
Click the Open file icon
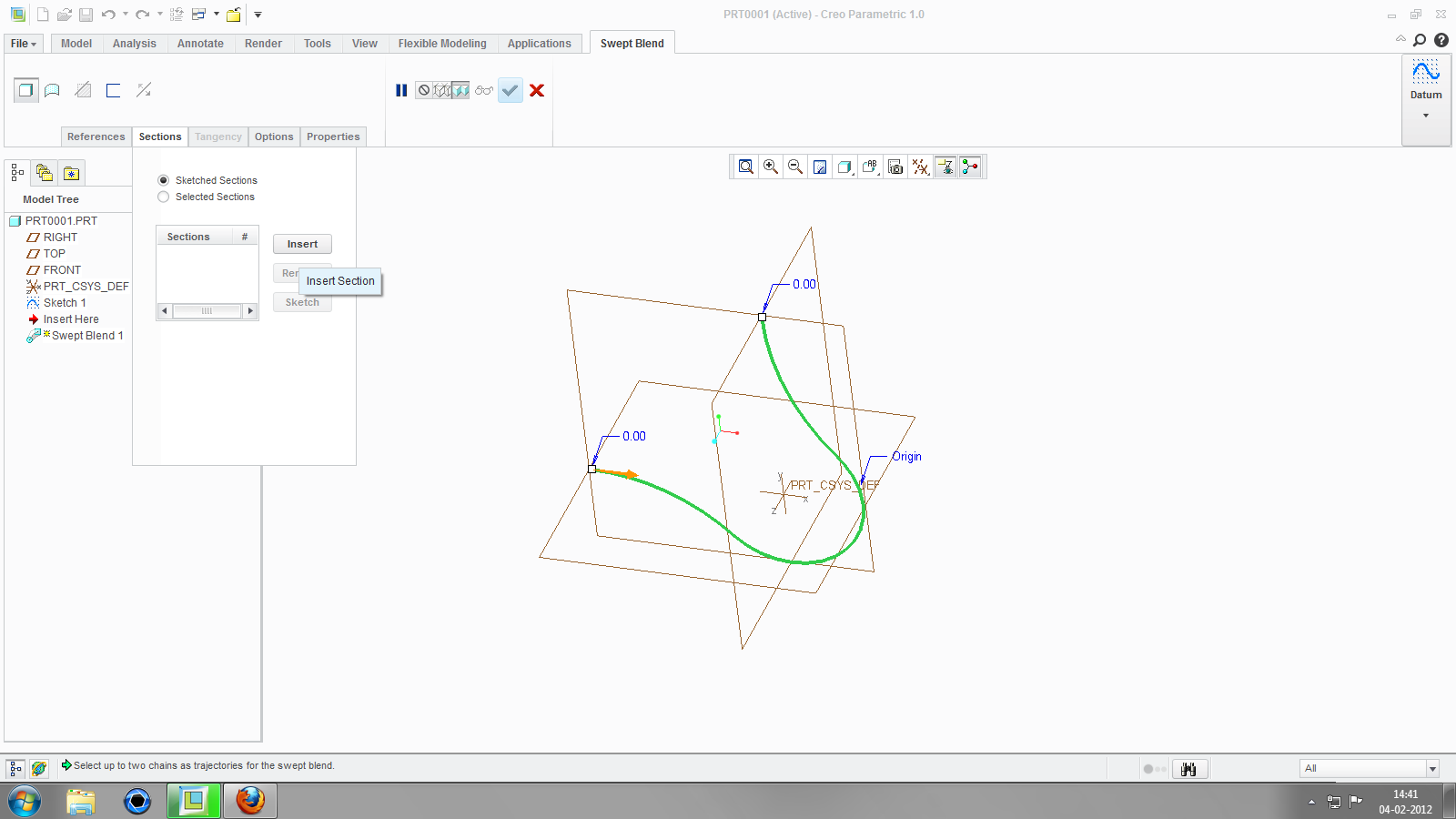pos(65,15)
